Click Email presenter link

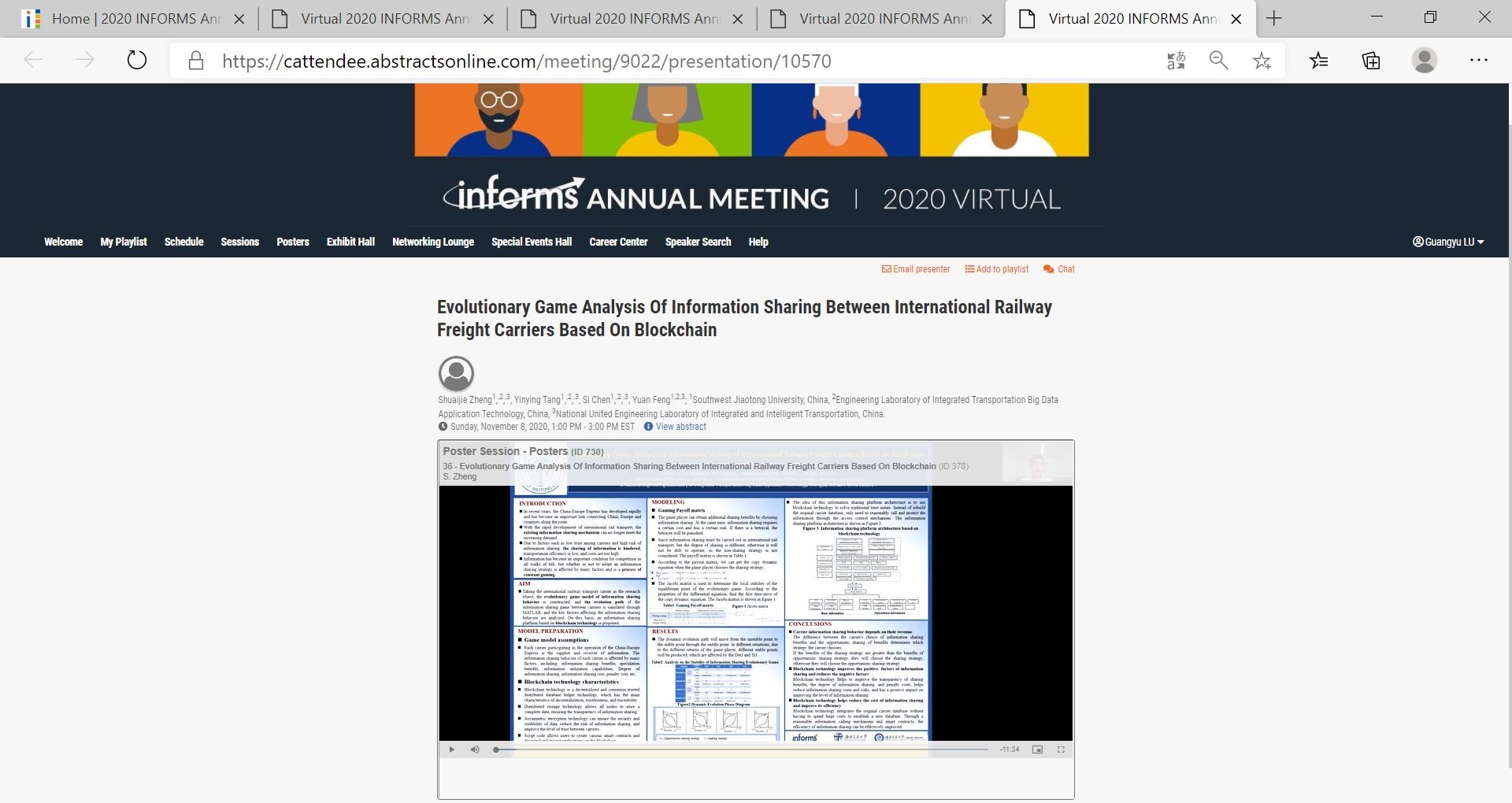916,269
